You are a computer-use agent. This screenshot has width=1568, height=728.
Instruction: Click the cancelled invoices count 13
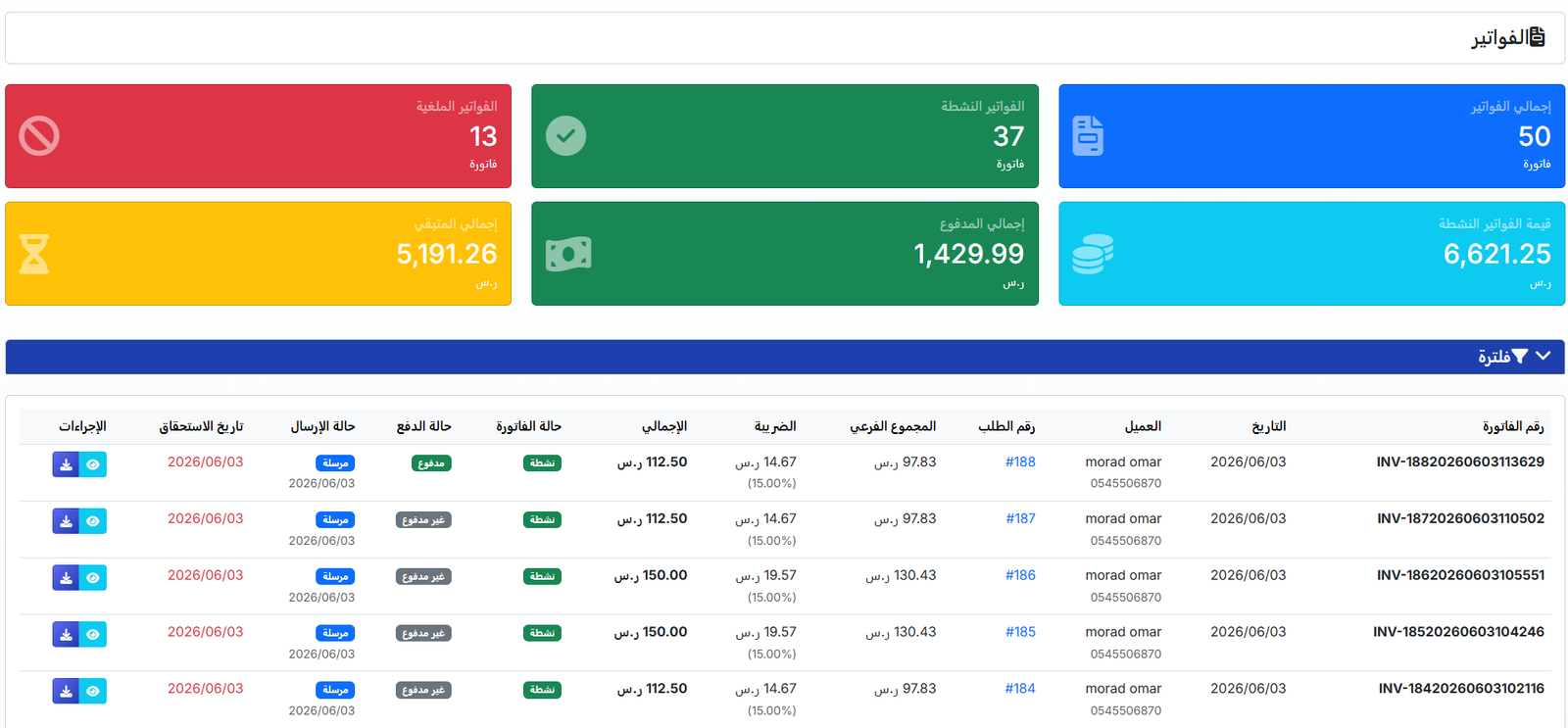483,136
